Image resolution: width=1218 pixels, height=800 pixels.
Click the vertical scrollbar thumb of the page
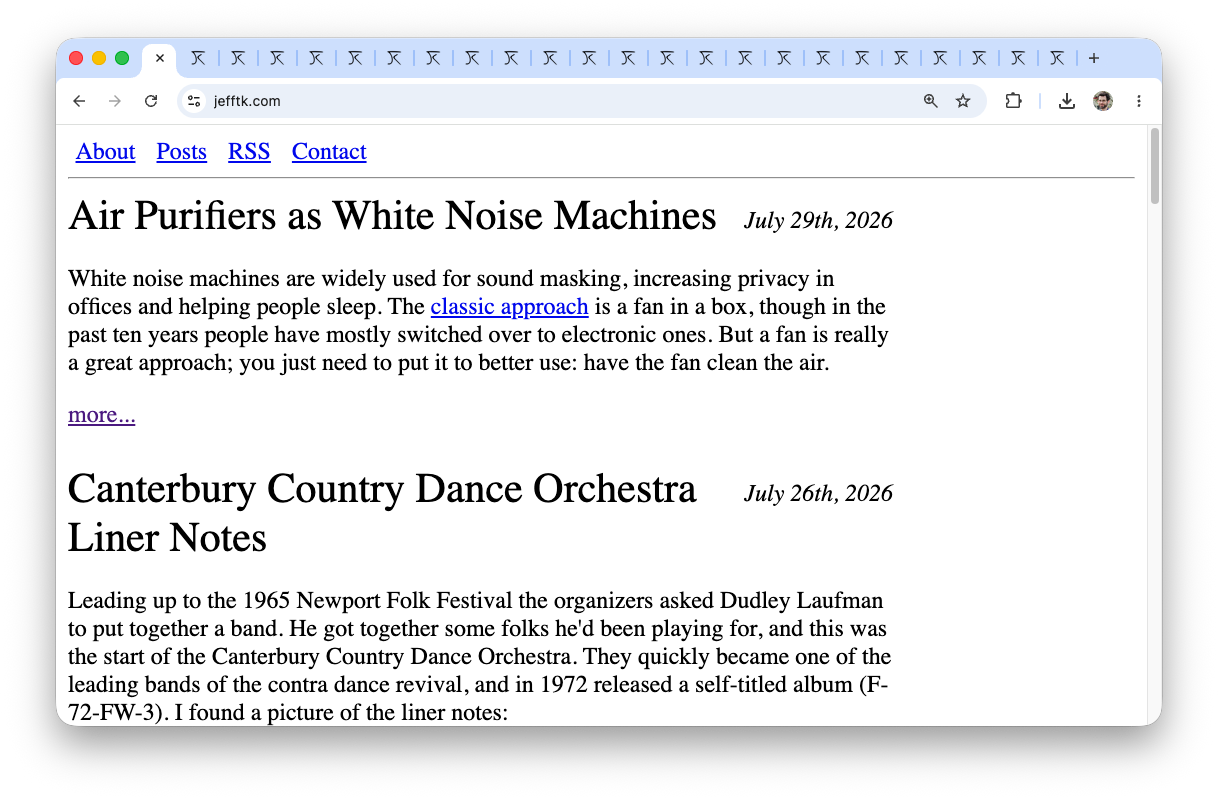click(x=1155, y=166)
